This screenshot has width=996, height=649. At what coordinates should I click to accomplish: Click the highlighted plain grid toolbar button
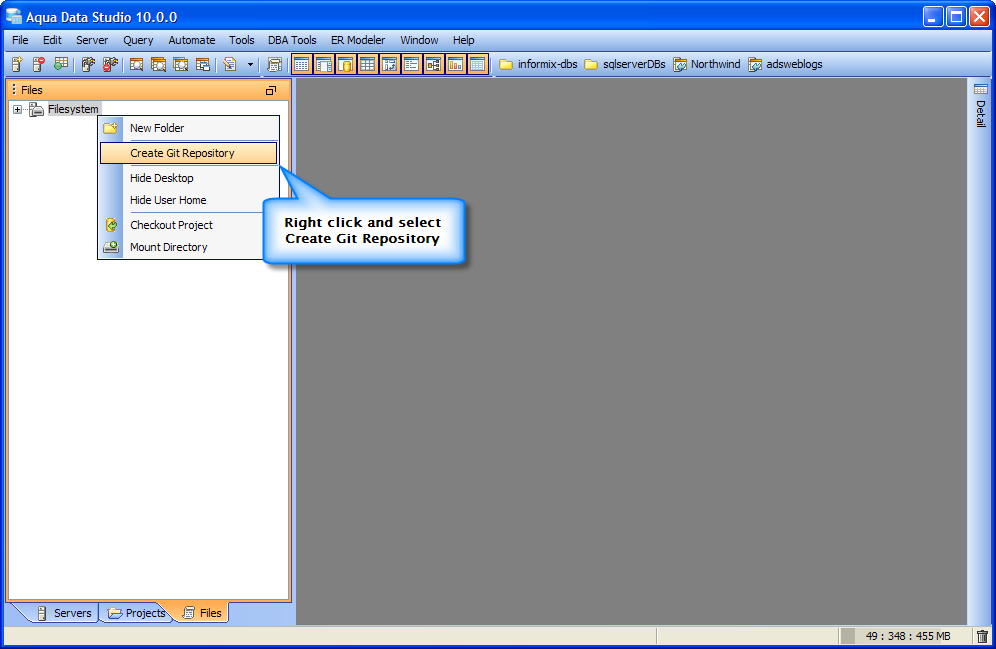[x=368, y=64]
